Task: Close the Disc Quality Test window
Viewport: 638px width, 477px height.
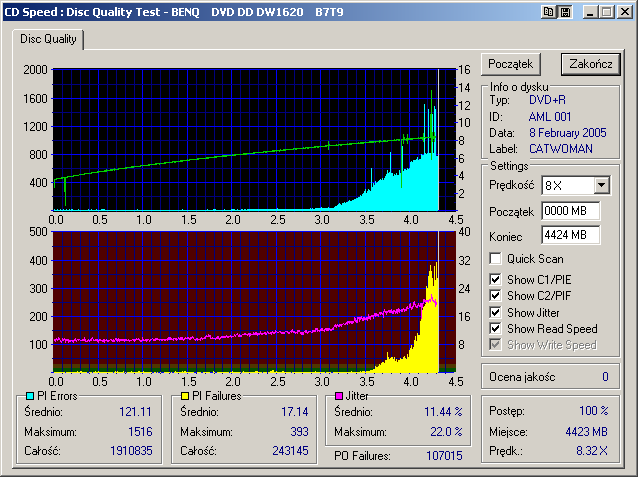Action: pos(624,12)
